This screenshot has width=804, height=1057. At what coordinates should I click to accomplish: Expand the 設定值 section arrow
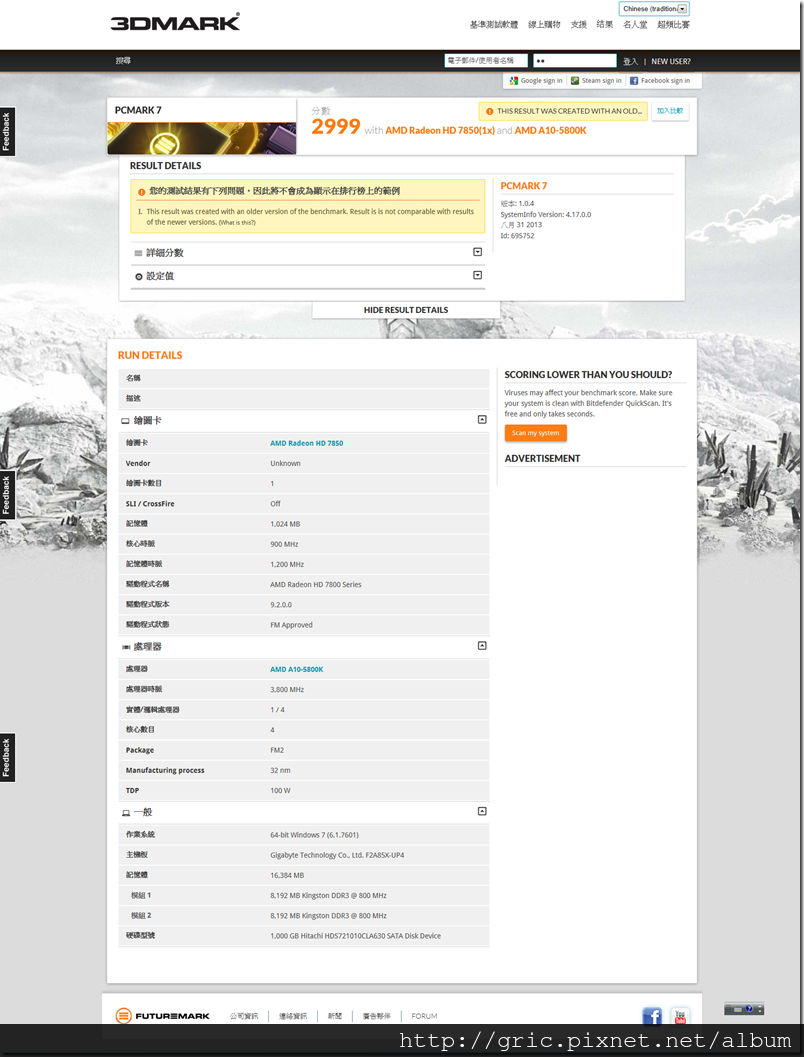point(478,275)
